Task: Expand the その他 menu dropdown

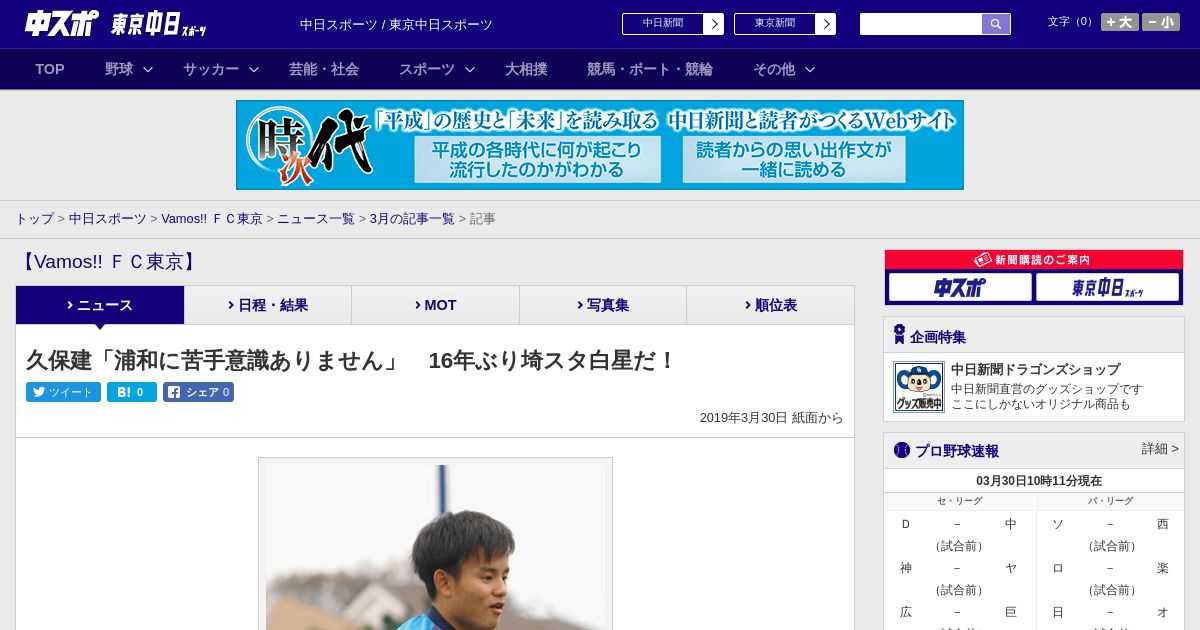Action: [x=784, y=69]
